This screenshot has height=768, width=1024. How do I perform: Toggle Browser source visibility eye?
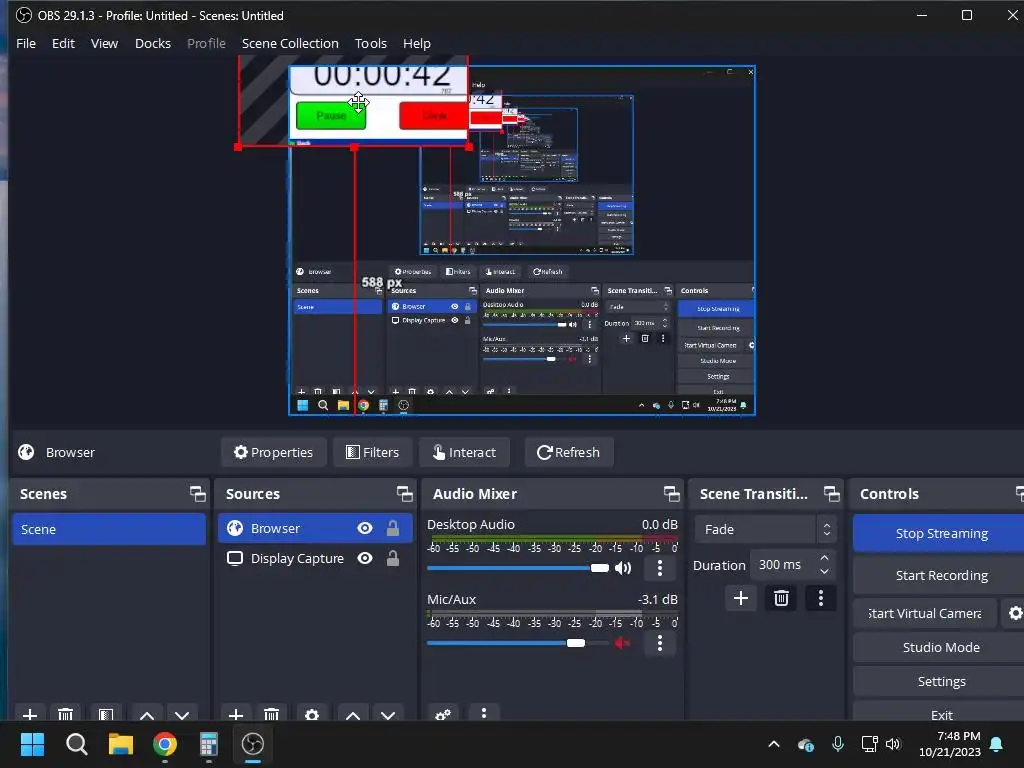[x=365, y=528]
